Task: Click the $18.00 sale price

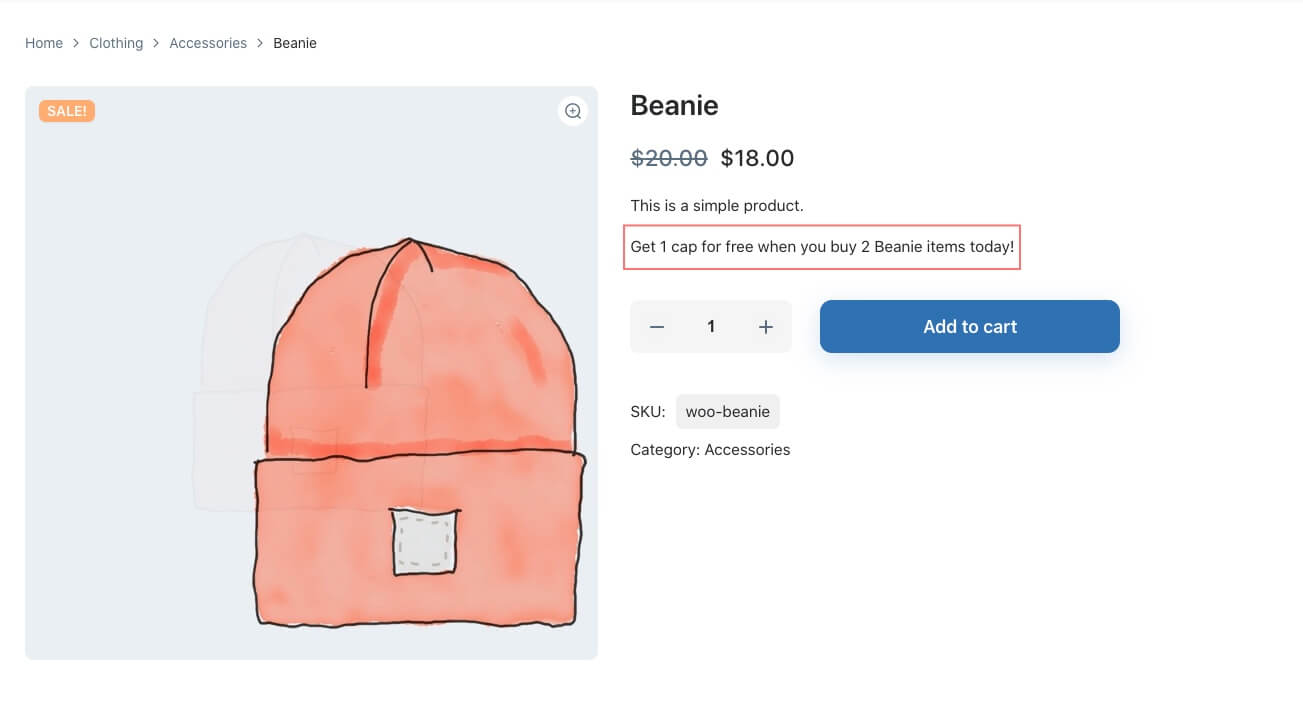Action: tap(757, 158)
